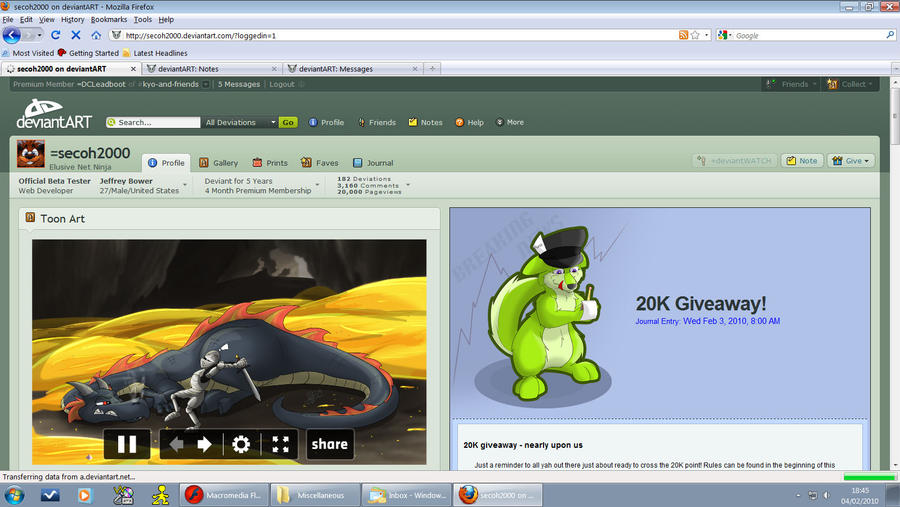
Task: Switch to Inbox window in taskbar
Action: 408,494
